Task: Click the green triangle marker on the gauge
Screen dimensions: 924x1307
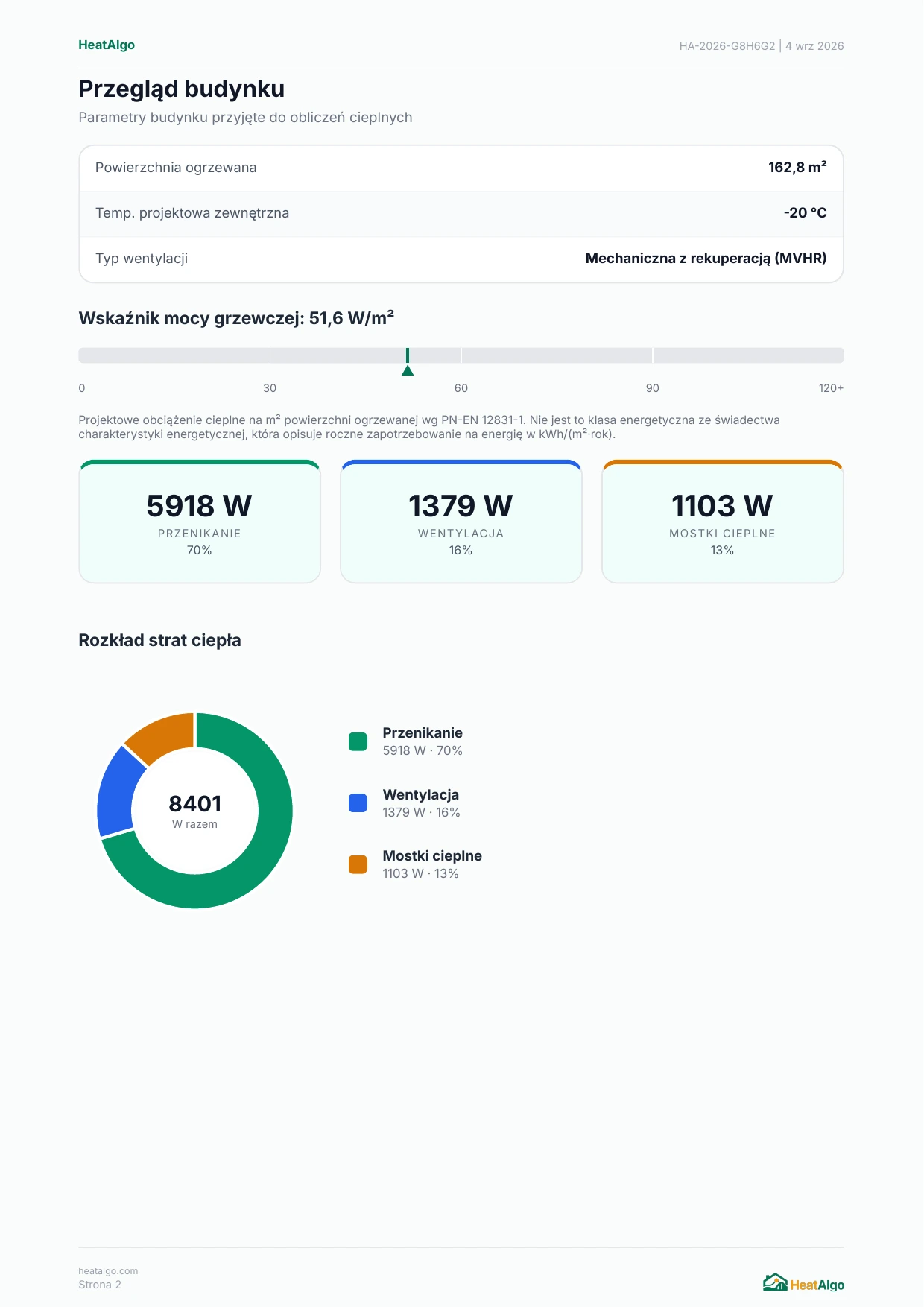Action: [x=408, y=370]
